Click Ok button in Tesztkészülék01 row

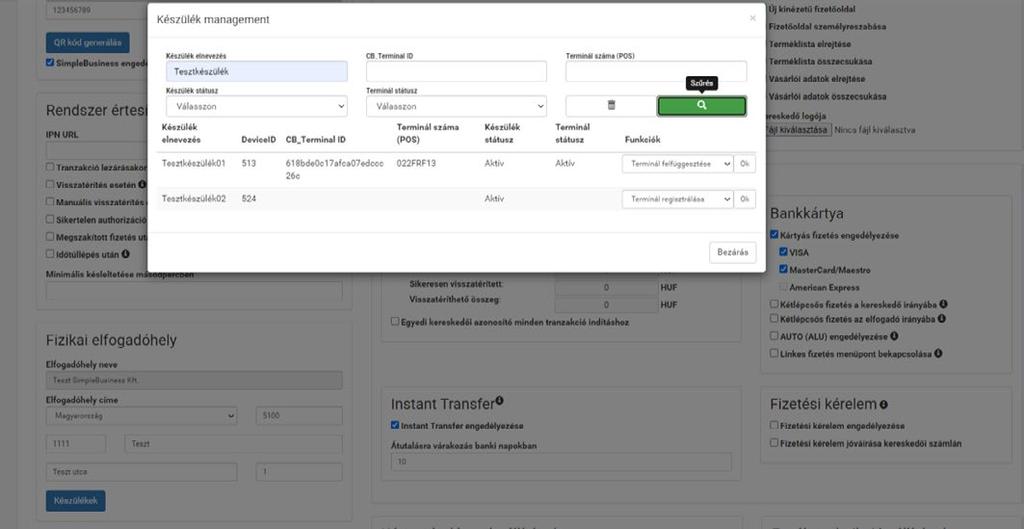(744, 164)
